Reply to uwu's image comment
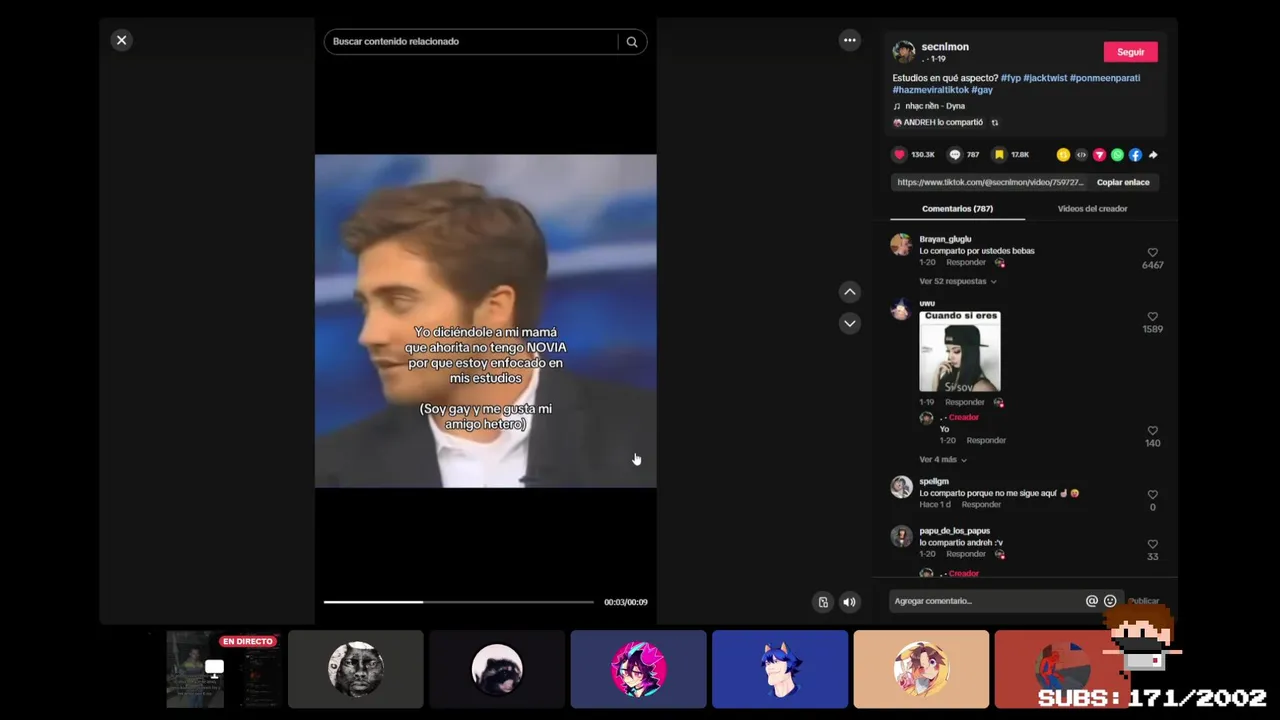The height and width of the screenshot is (720, 1280). point(965,402)
